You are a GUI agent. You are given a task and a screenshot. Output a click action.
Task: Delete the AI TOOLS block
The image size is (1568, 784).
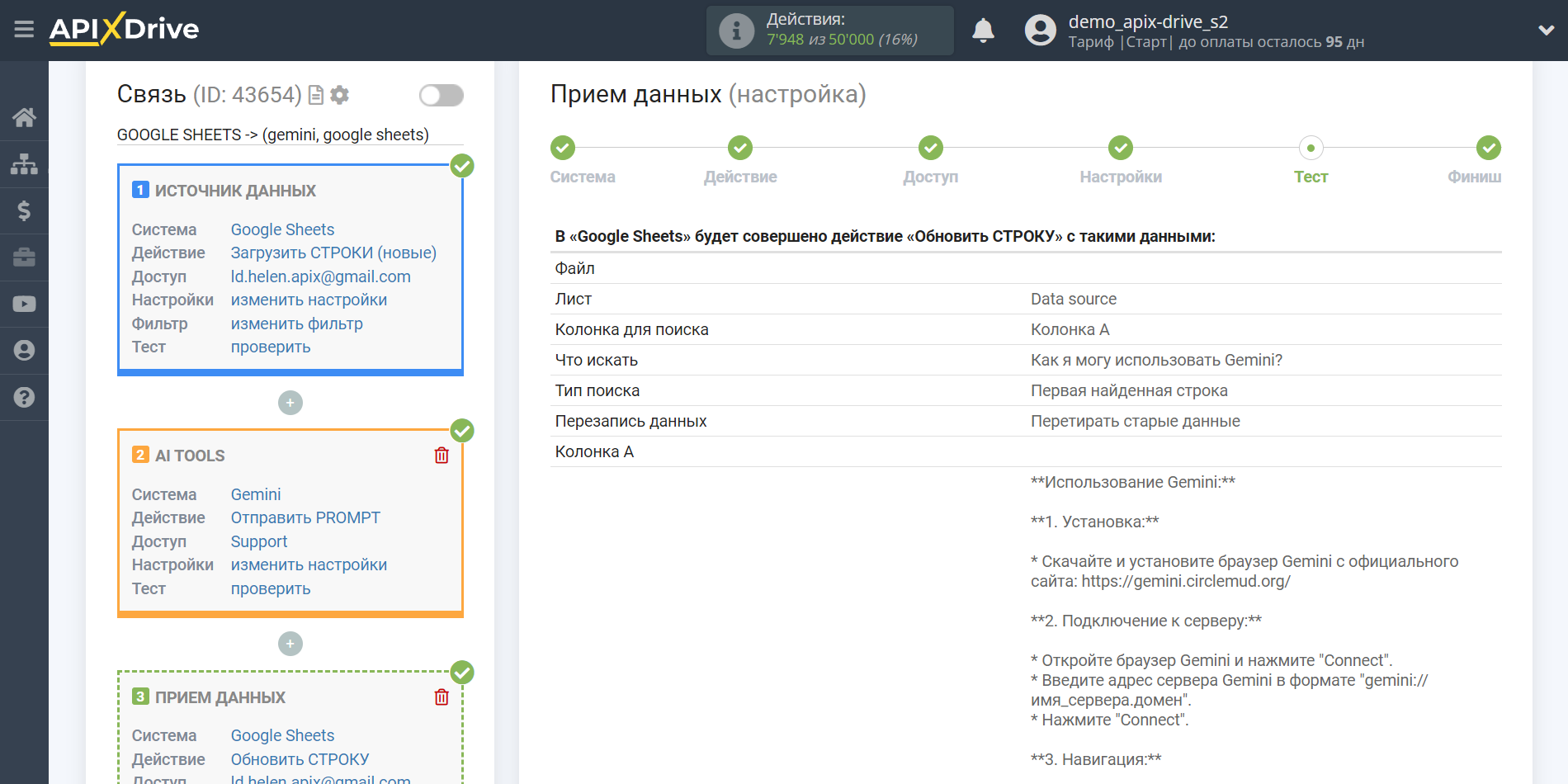[442, 456]
